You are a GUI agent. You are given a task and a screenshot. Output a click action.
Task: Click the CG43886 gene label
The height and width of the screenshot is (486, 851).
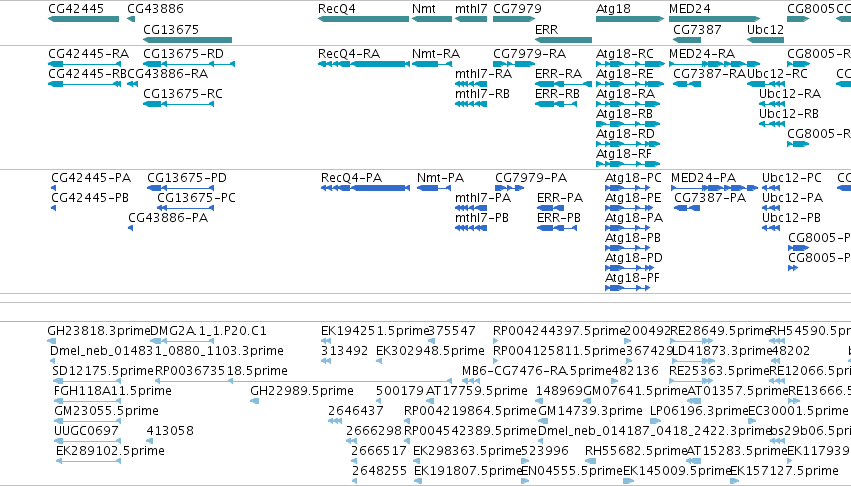point(155,9)
